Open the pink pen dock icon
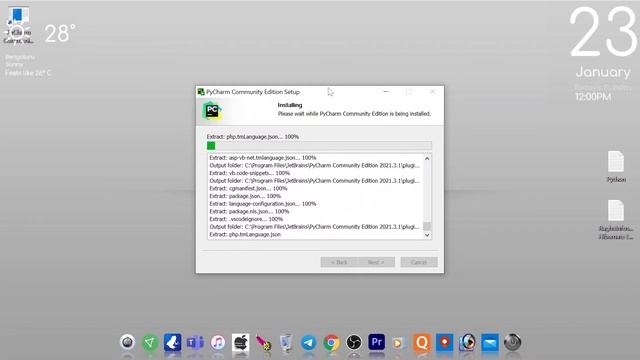 263,342
